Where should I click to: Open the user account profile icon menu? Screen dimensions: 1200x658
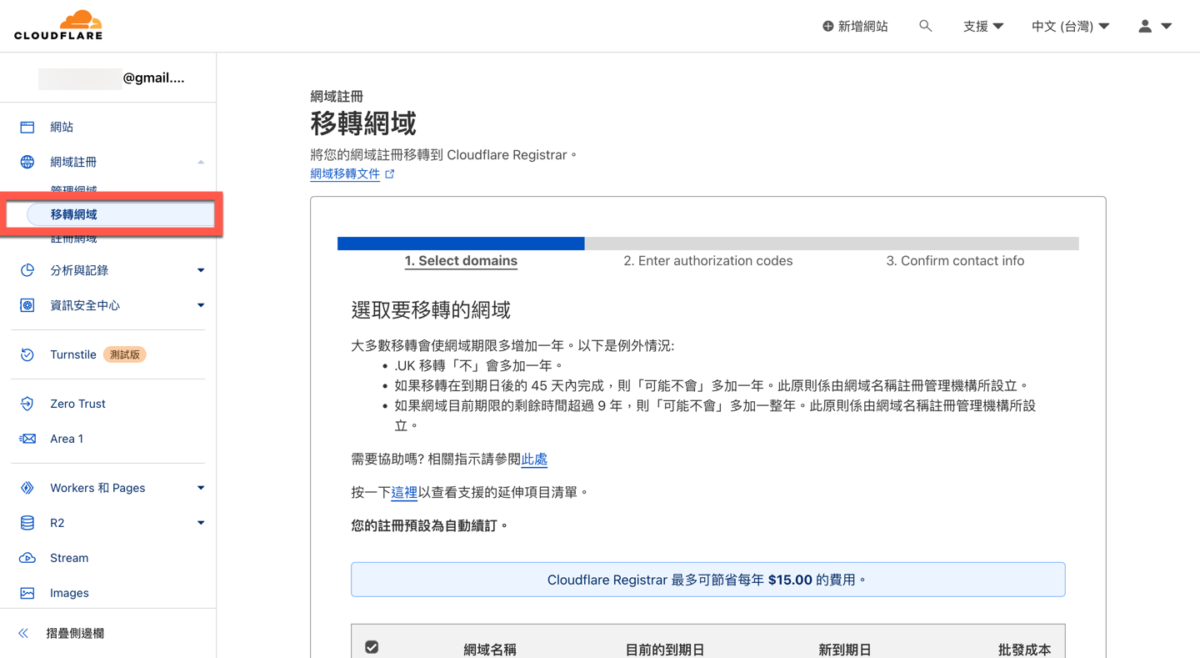click(x=1155, y=26)
